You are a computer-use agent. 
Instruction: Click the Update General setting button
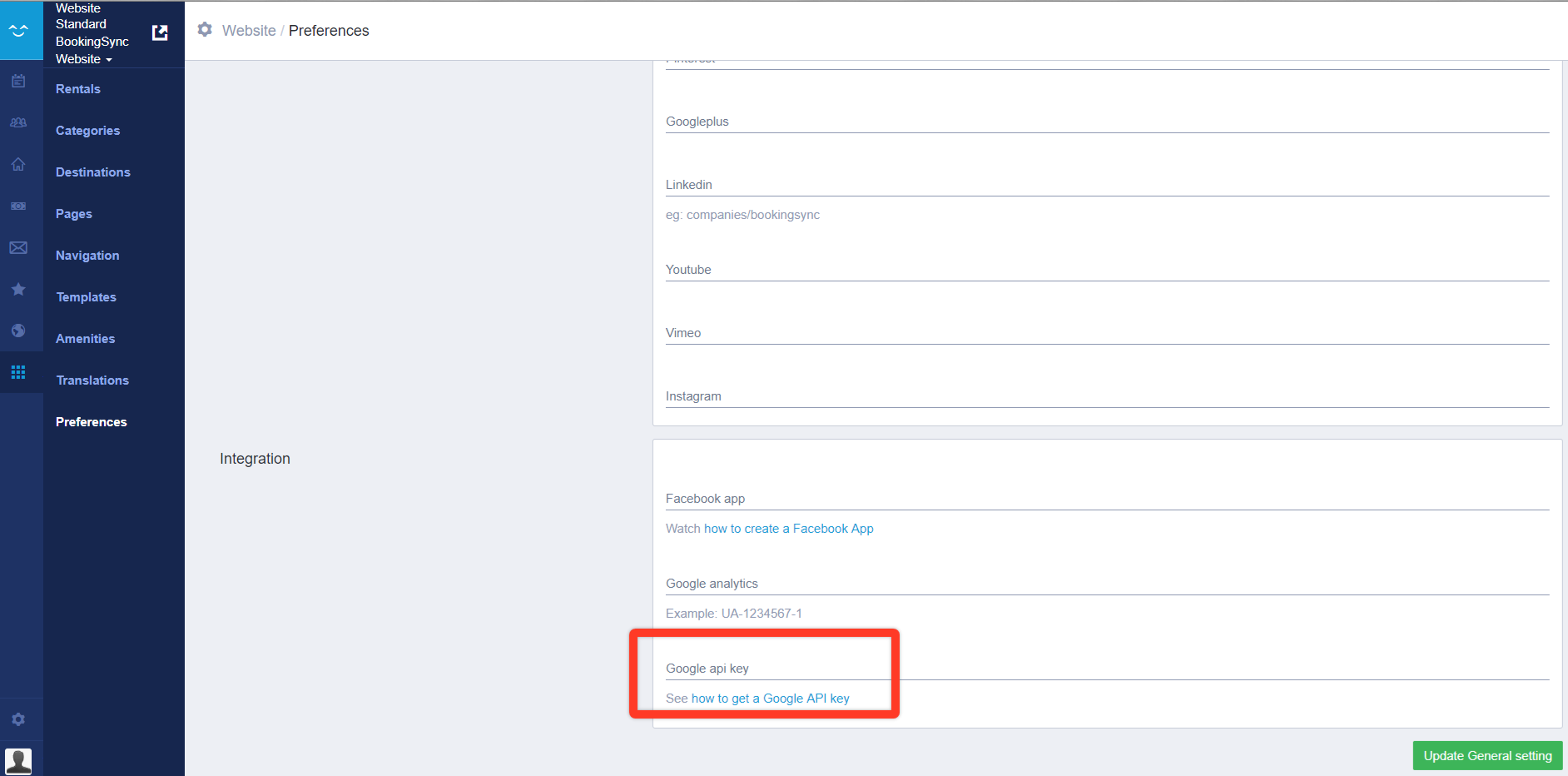pyautogui.click(x=1487, y=756)
